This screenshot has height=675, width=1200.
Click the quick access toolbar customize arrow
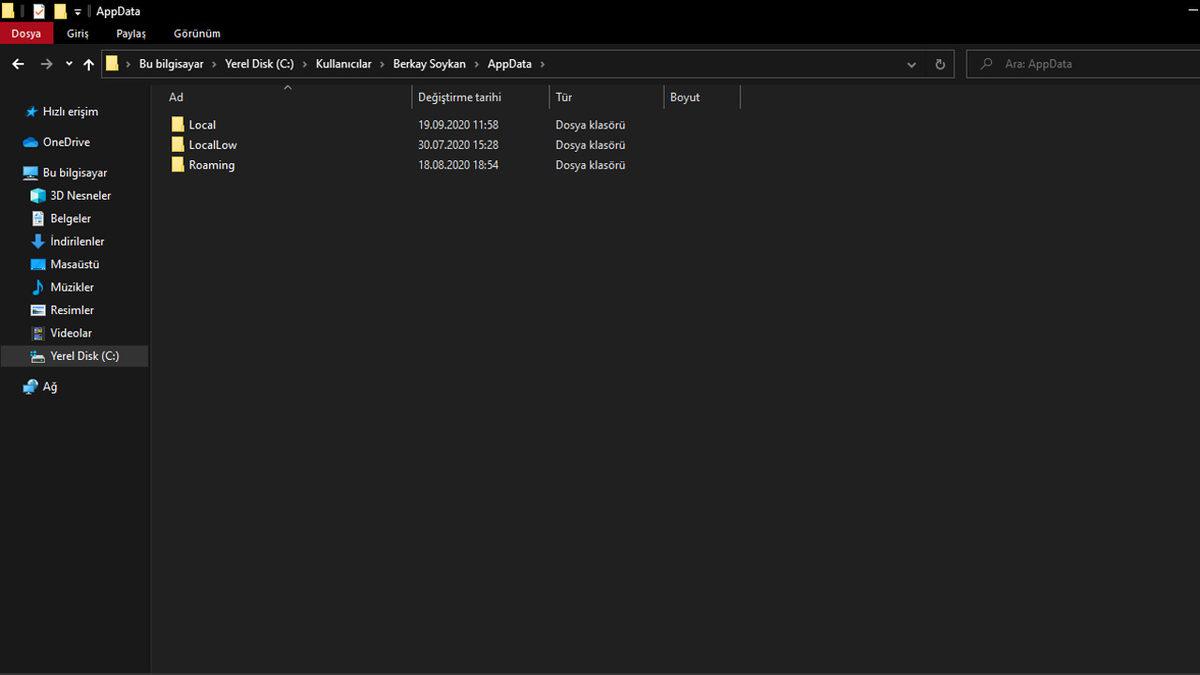point(77,11)
